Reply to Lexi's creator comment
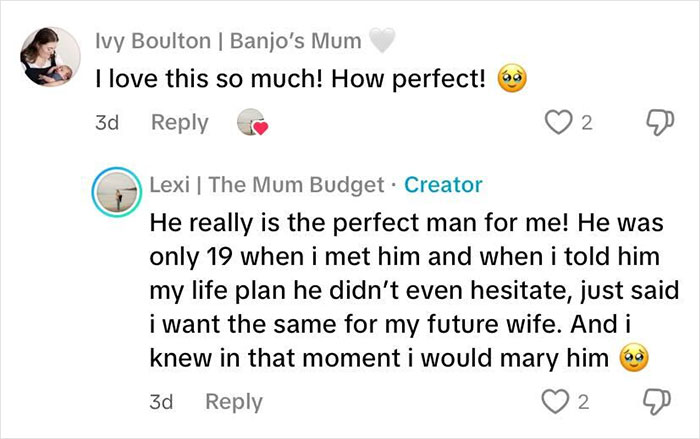 pyautogui.click(x=234, y=402)
